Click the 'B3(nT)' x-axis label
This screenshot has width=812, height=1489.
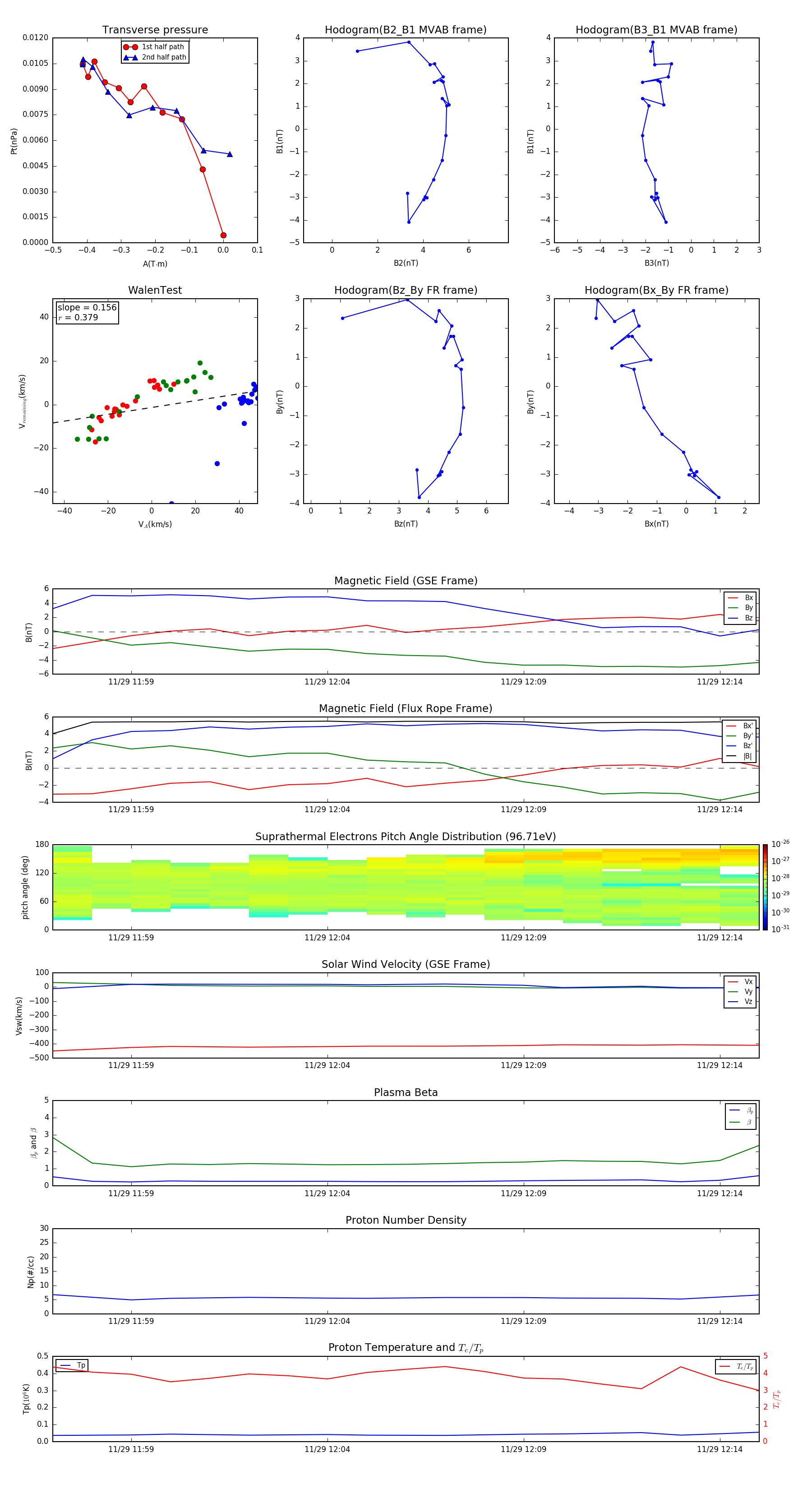pos(656,263)
